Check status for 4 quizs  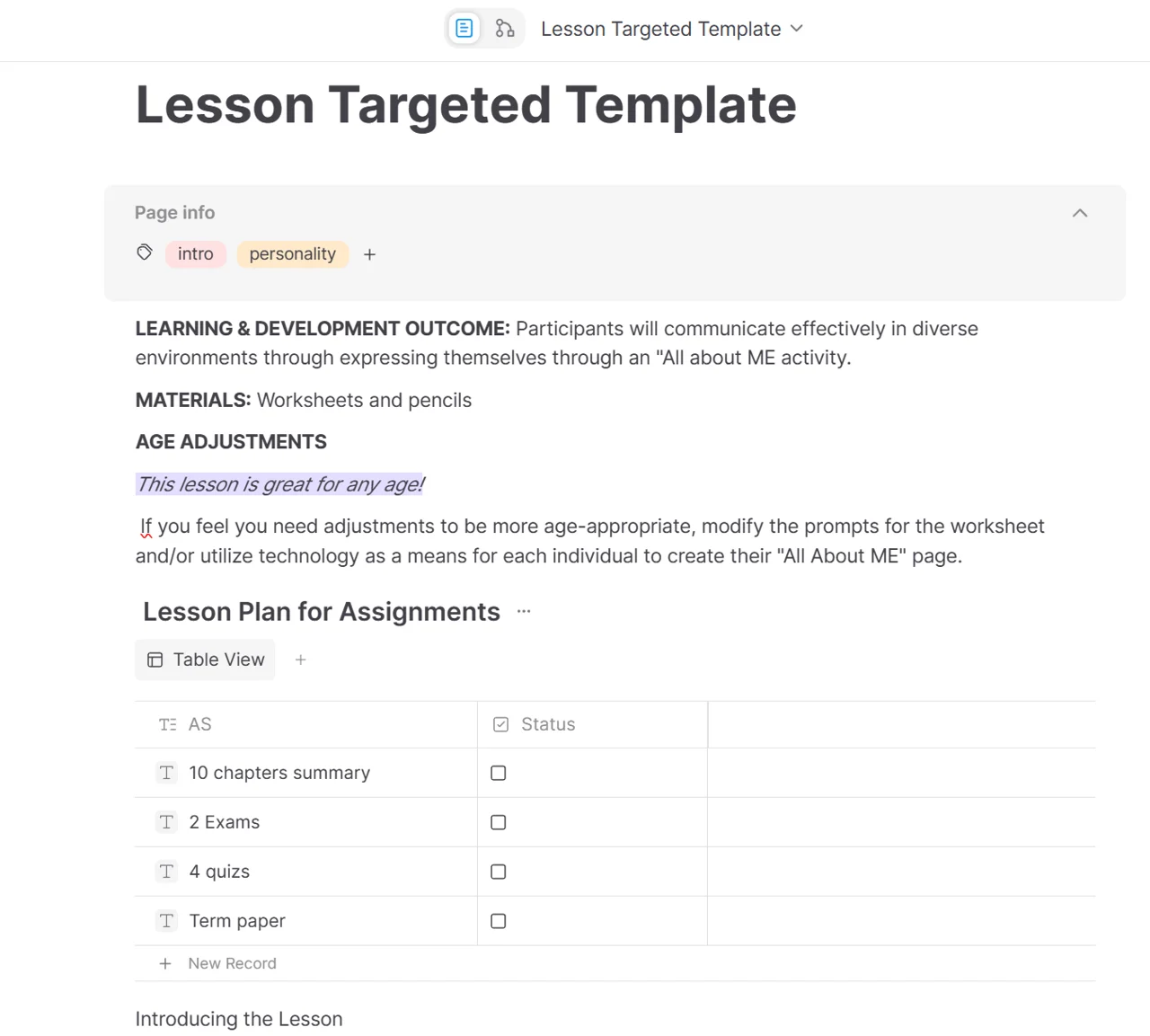click(499, 872)
